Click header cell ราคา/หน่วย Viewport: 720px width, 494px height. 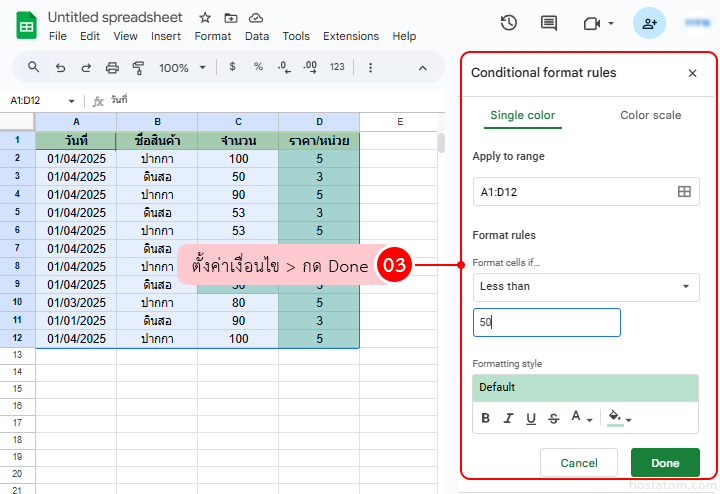tap(319, 140)
